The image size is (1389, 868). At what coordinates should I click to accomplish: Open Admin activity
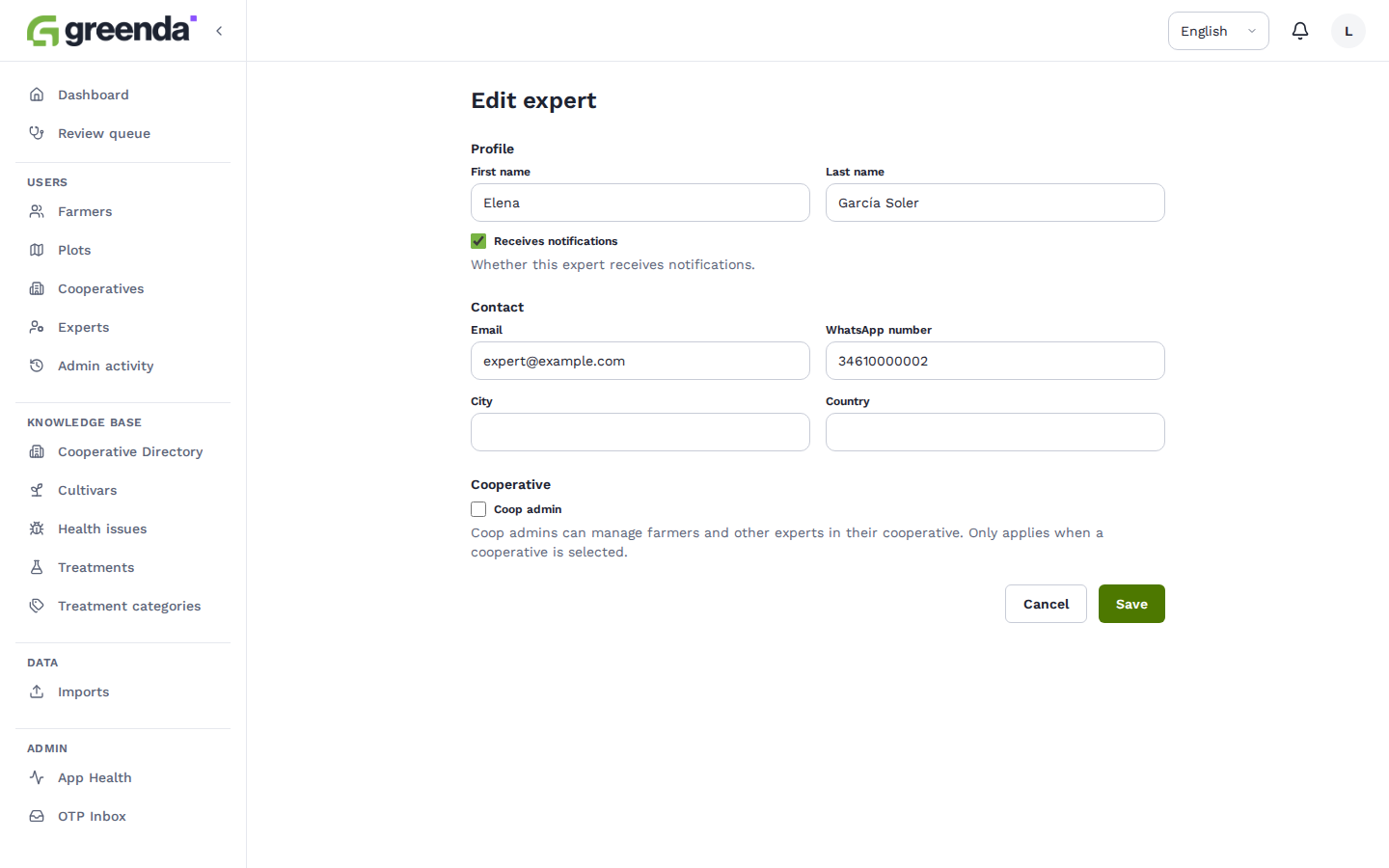pos(123,366)
